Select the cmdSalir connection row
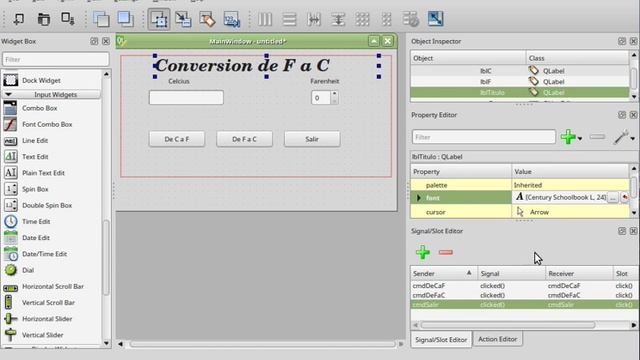The height and width of the screenshot is (360, 640). coord(524,305)
